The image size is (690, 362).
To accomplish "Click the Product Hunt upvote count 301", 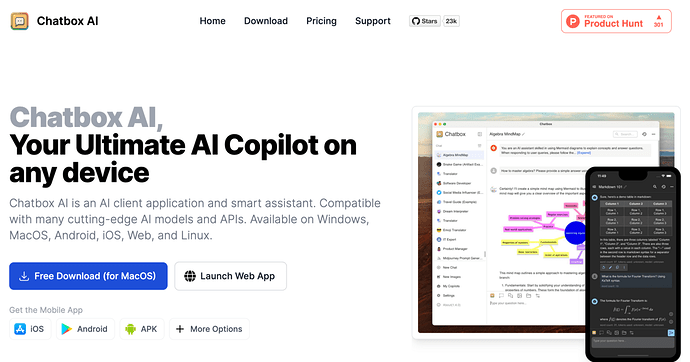I will pyautogui.click(x=658, y=25).
